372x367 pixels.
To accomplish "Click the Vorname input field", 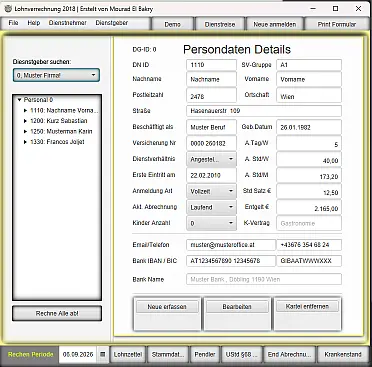I will tap(309, 79).
